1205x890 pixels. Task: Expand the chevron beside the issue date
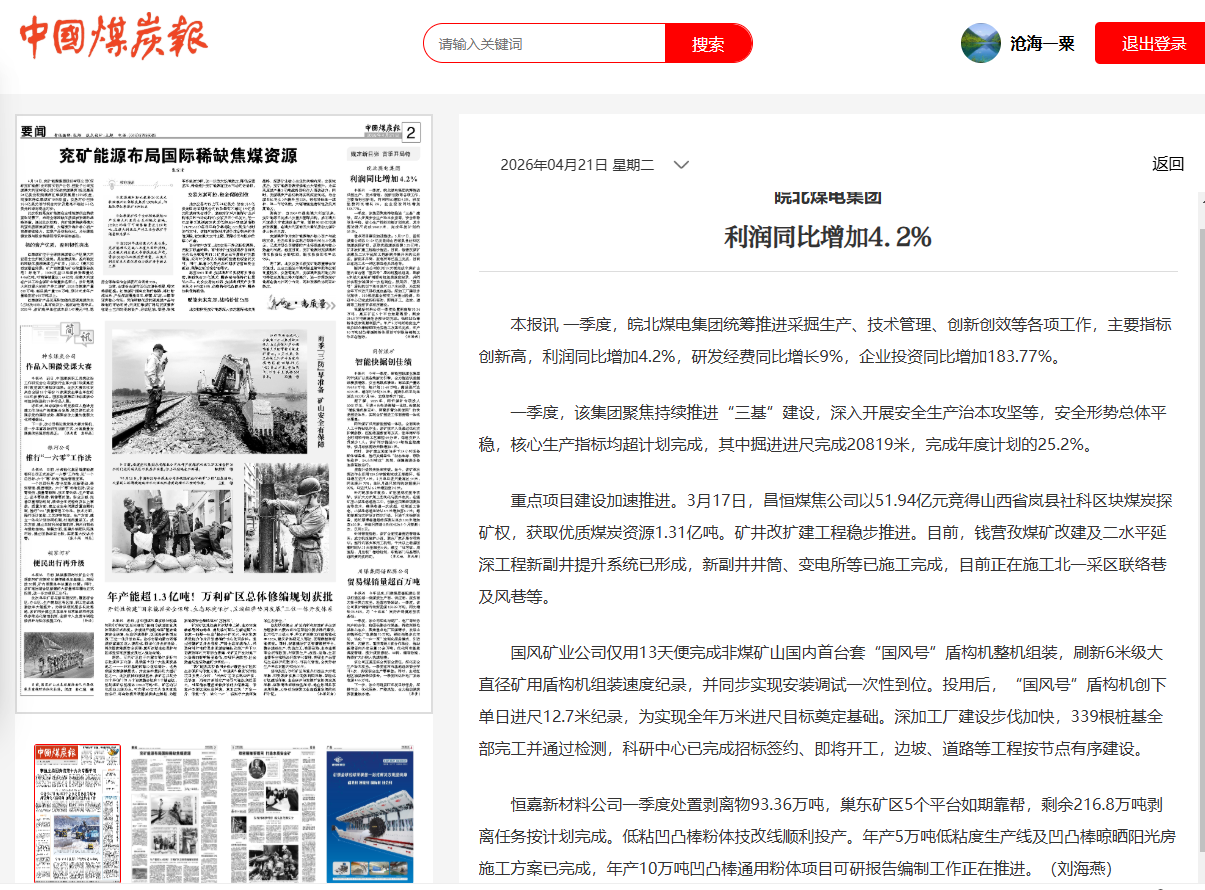pyautogui.click(x=681, y=165)
